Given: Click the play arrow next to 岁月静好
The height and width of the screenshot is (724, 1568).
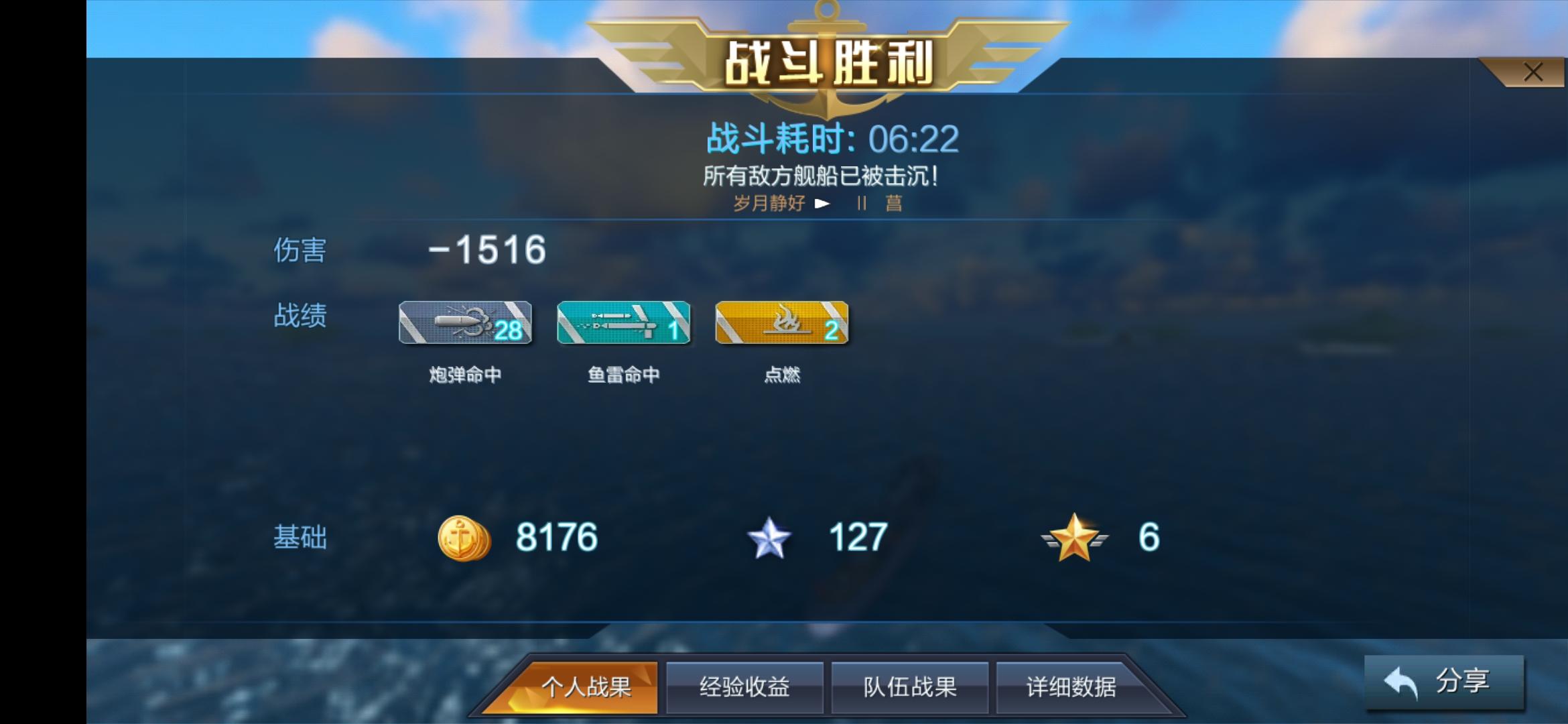Looking at the screenshot, I should [822, 203].
